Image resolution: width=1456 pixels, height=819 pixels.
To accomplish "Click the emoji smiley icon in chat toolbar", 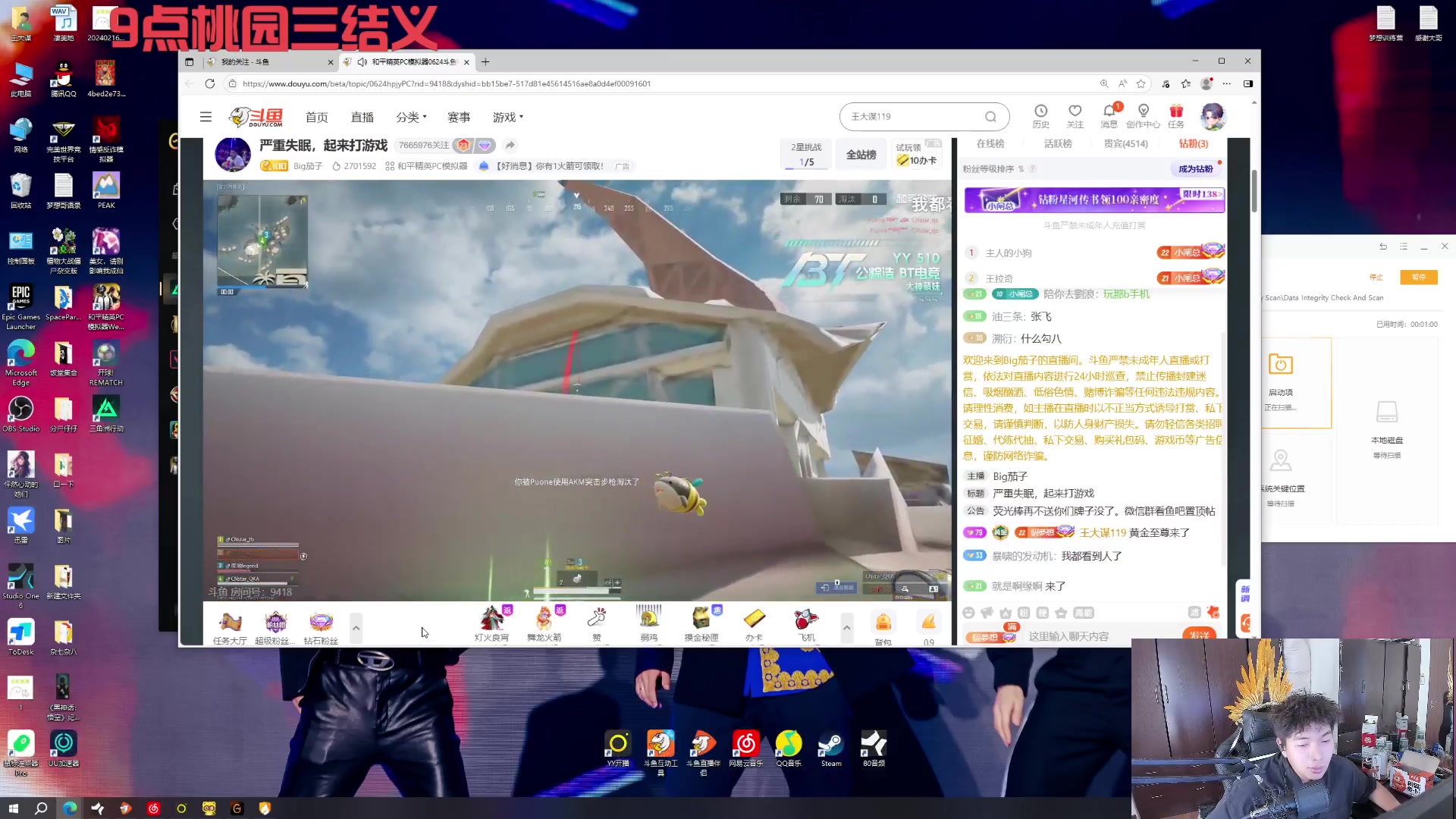I will tap(968, 613).
